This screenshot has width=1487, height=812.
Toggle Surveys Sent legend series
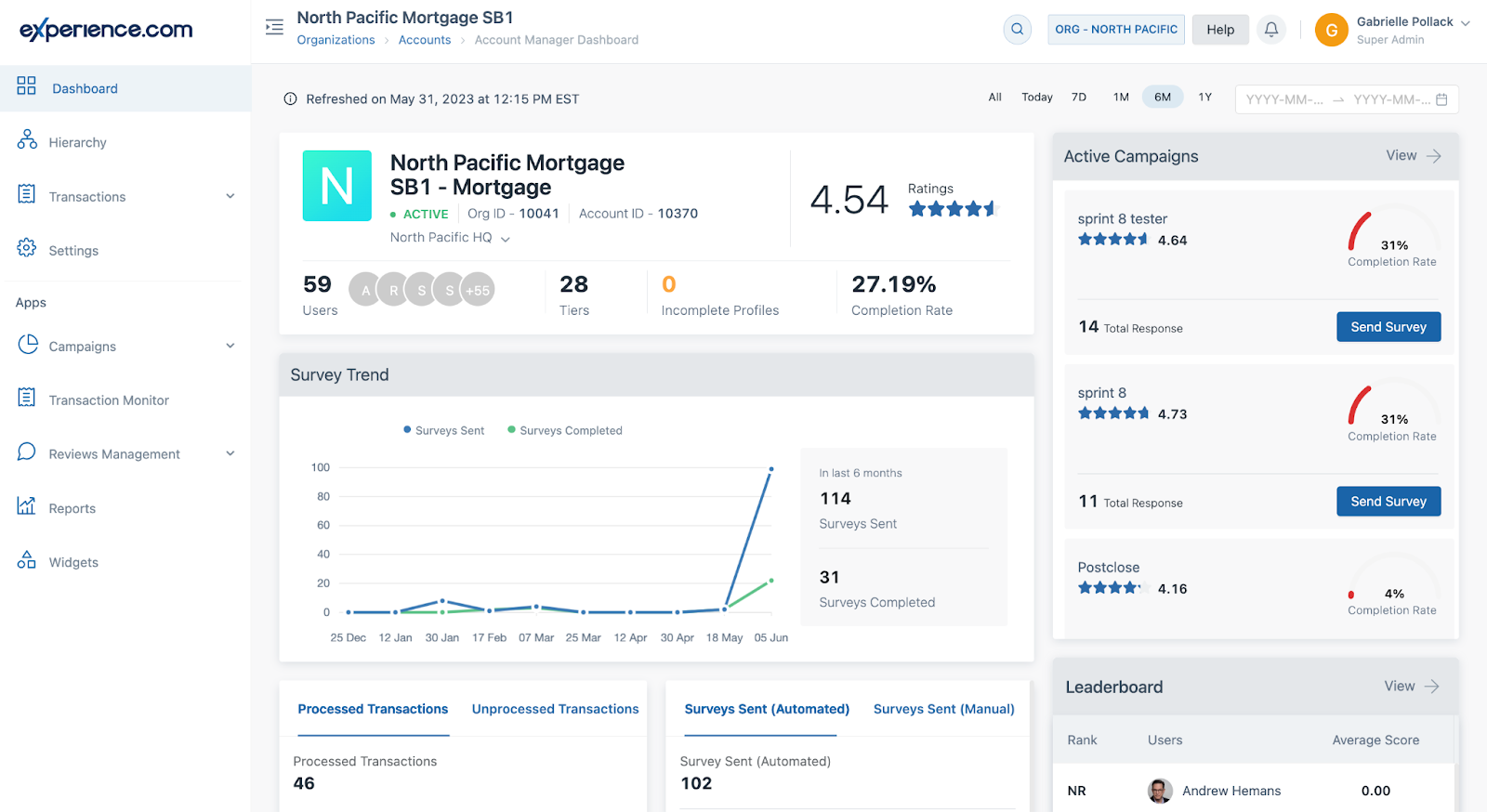(x=444, y=430)
